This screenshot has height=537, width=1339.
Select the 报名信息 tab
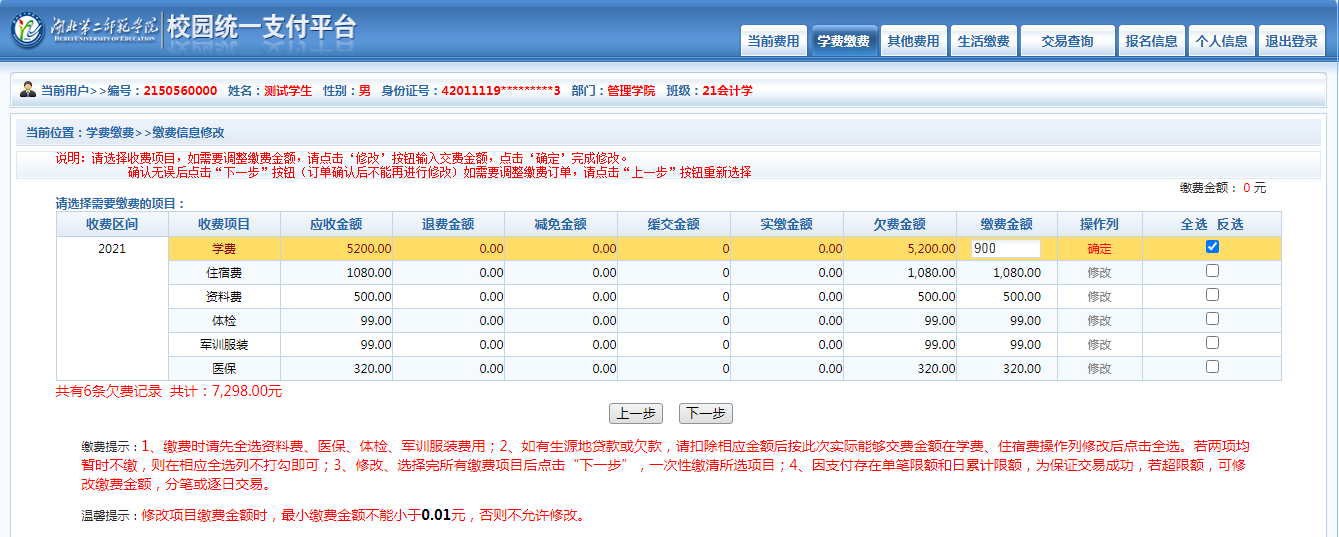[1151, 41]
